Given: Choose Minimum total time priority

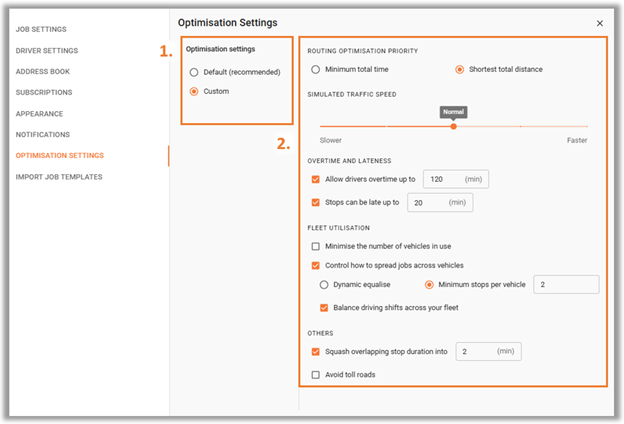Looking at the screenshot, I should pyautogui.click(x=316, y=69).
